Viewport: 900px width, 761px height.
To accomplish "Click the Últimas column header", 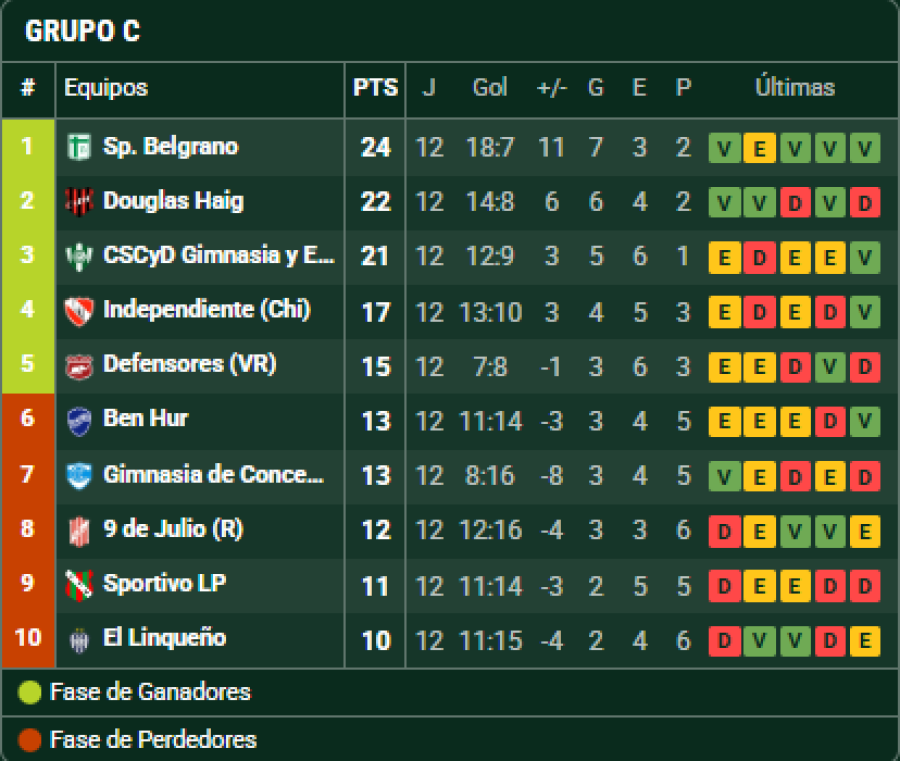I will (x=794, y=88).
